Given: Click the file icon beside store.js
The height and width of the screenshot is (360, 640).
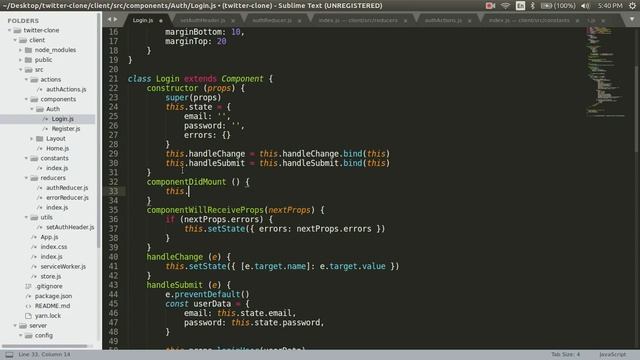Looking at the screenshot, I should (34, 276).
